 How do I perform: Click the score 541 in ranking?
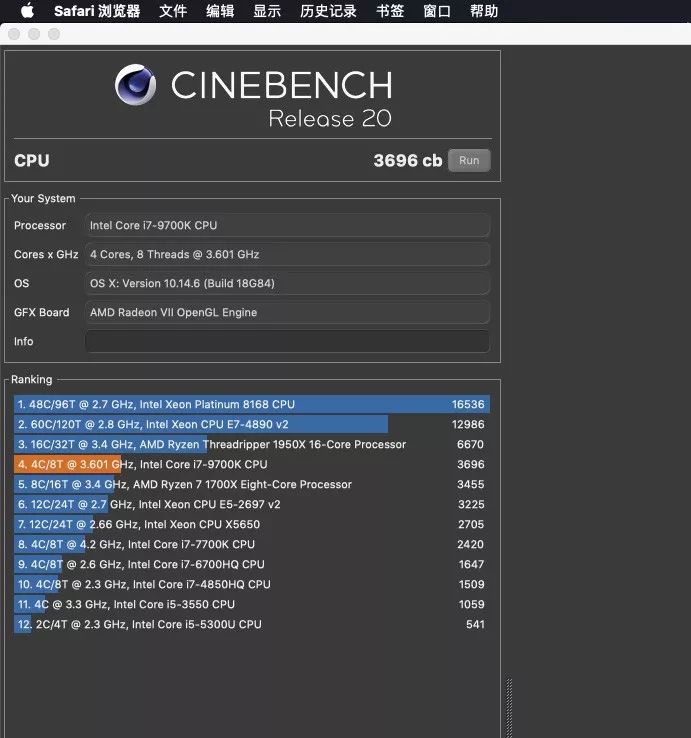pyautogui.click(x=475, y=625)
